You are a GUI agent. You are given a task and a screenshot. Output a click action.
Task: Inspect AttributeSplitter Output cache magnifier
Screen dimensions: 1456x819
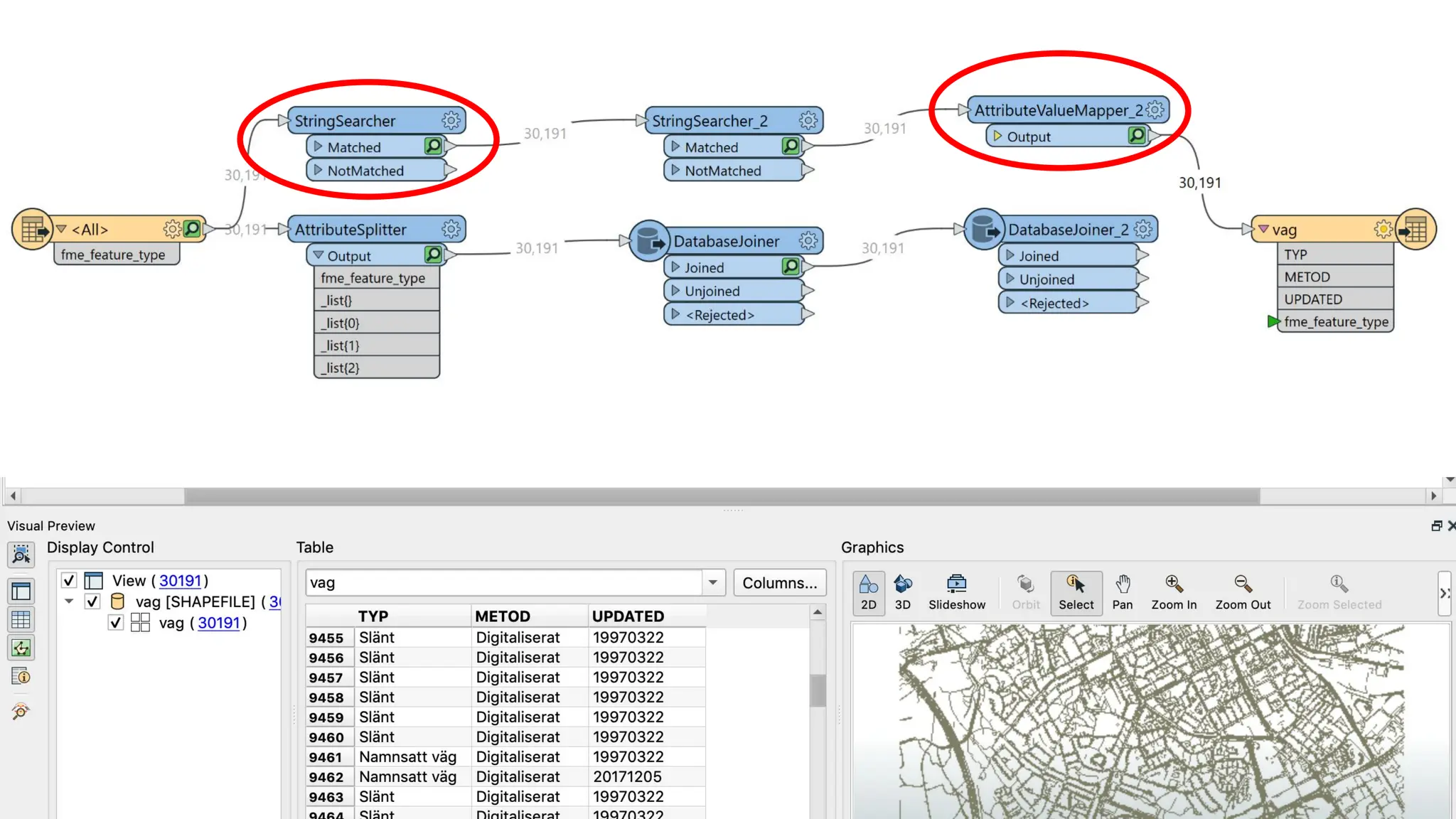coord(432,255)
